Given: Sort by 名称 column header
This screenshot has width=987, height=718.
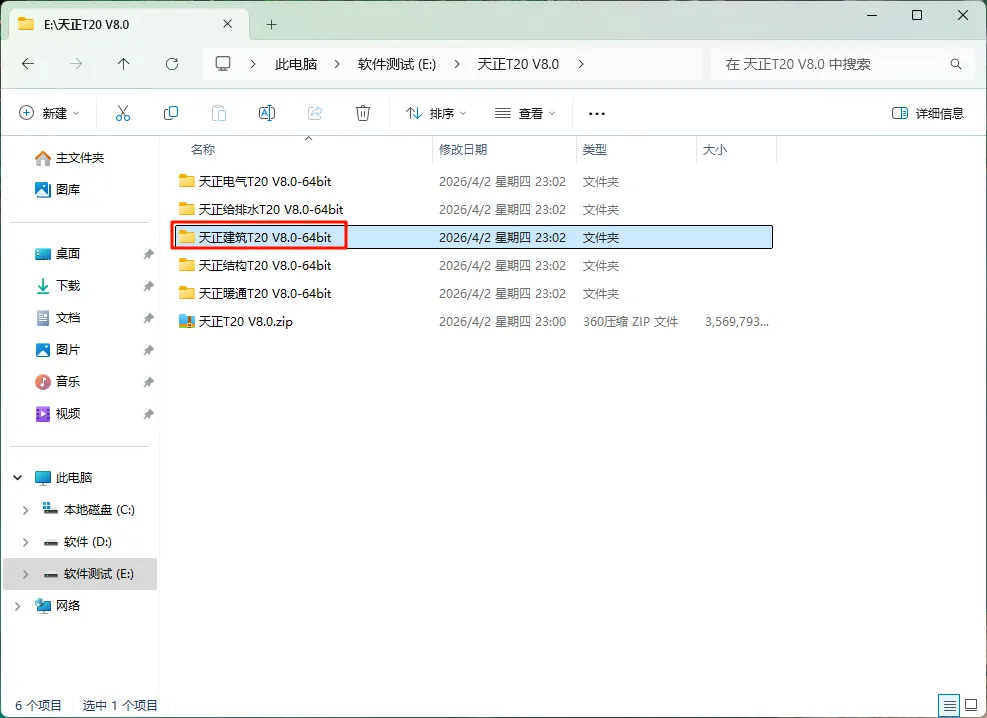Looking at the screenshot, I should (203, 150).
